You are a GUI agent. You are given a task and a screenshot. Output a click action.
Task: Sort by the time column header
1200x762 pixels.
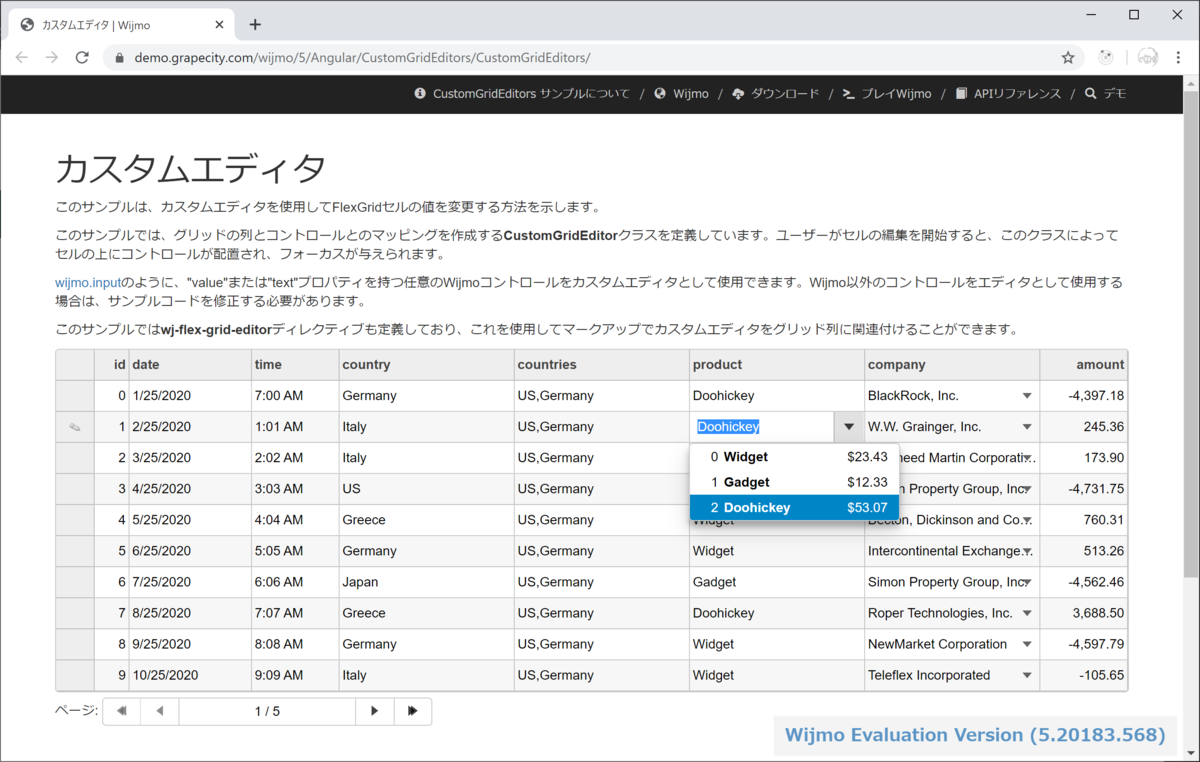pyautogui.click(x=294, y=365)
